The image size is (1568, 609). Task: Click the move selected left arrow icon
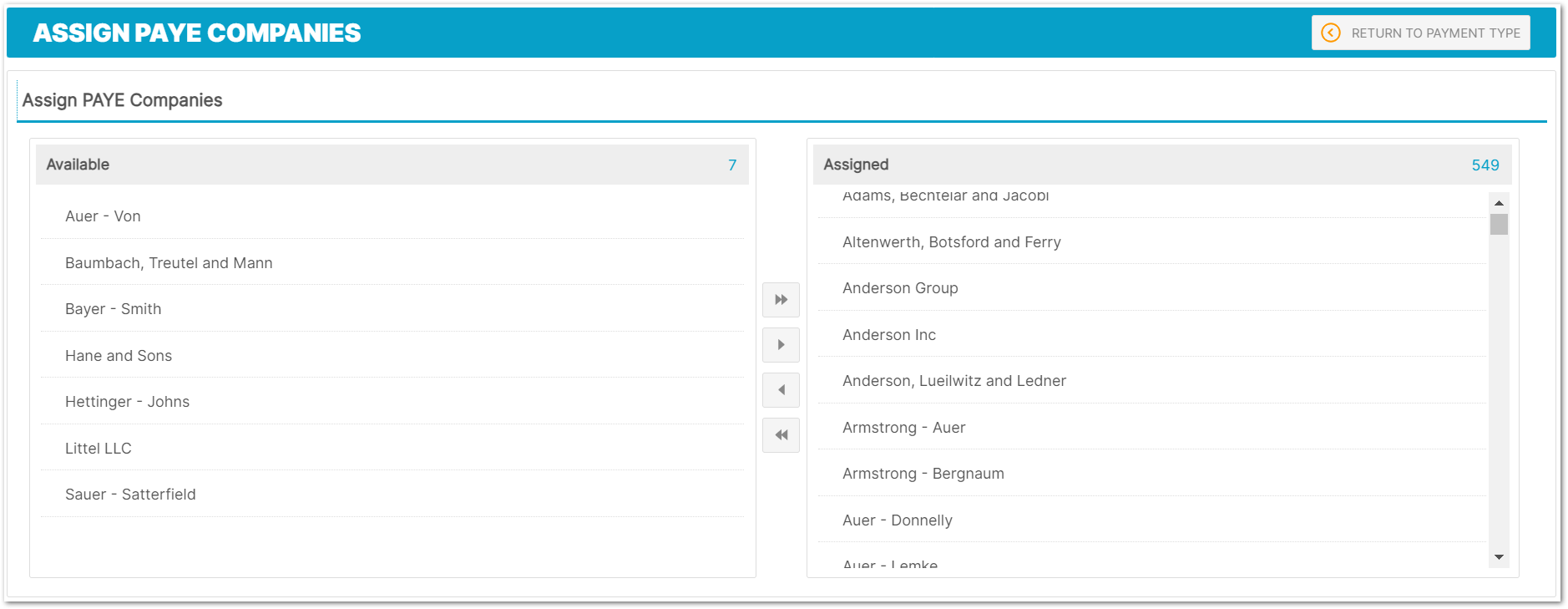click(781, 390)
